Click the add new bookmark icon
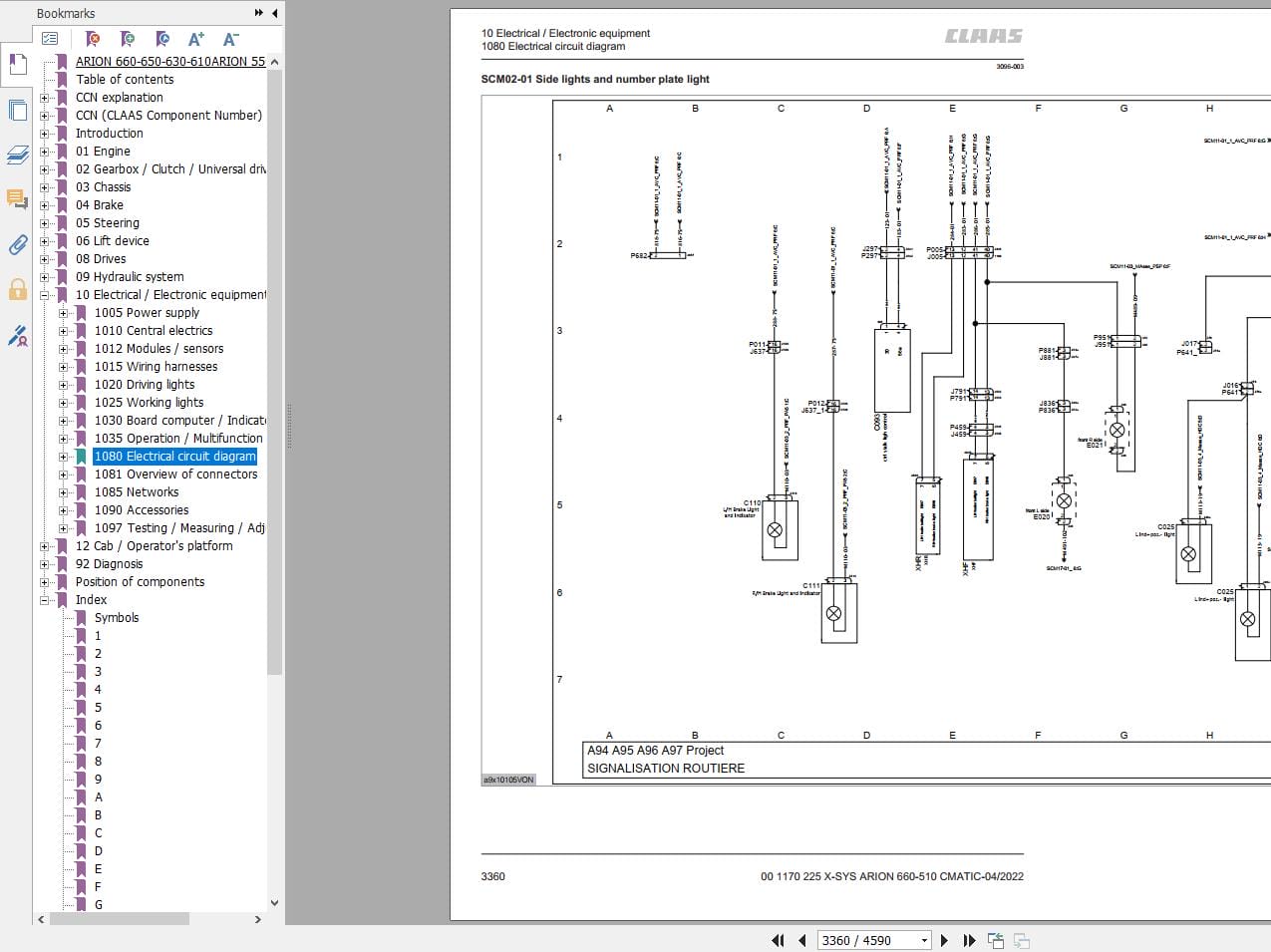This screenshot has width=1271, height=952. pyautogui.click(x=128, y=39)
